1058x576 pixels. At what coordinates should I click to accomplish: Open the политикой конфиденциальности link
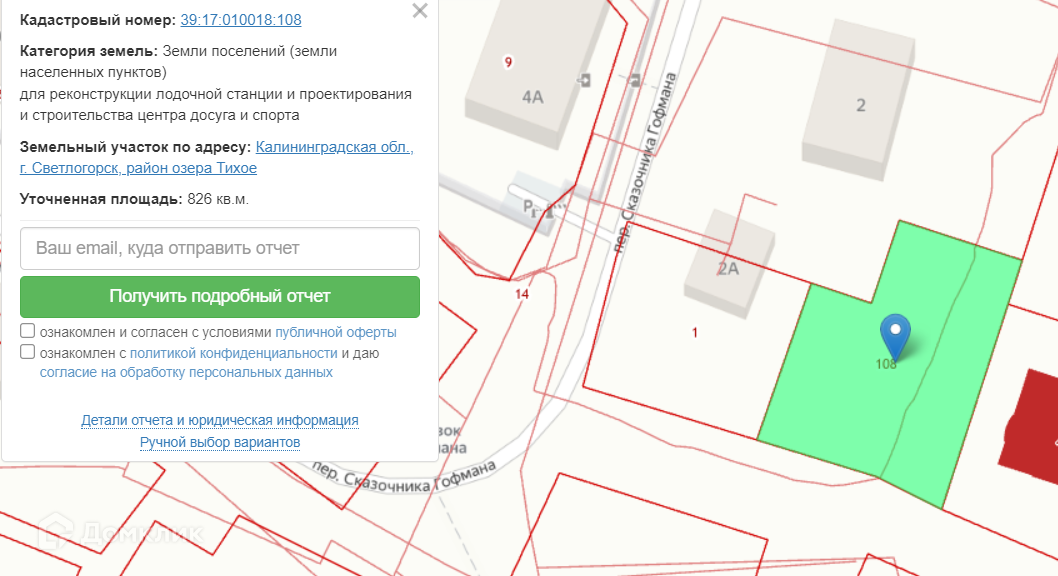(233, 353)
